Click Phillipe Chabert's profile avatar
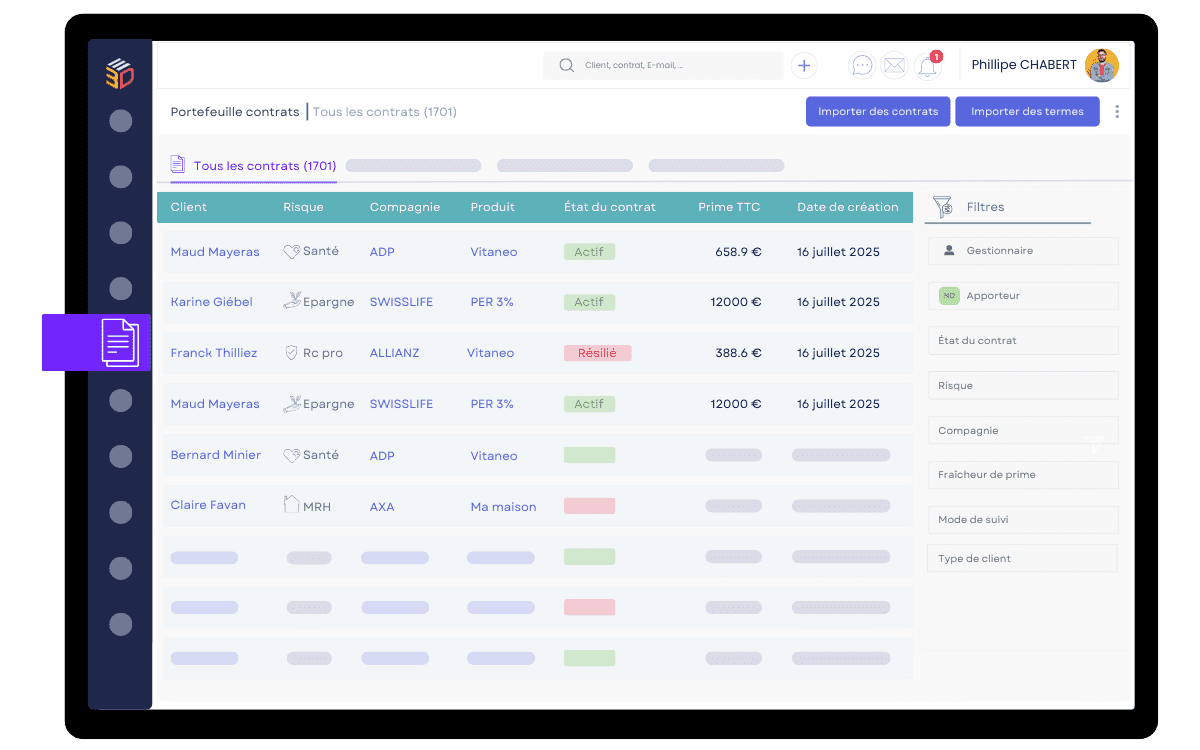This screenshot has width=1200, height=750. tap(1101, 65)
